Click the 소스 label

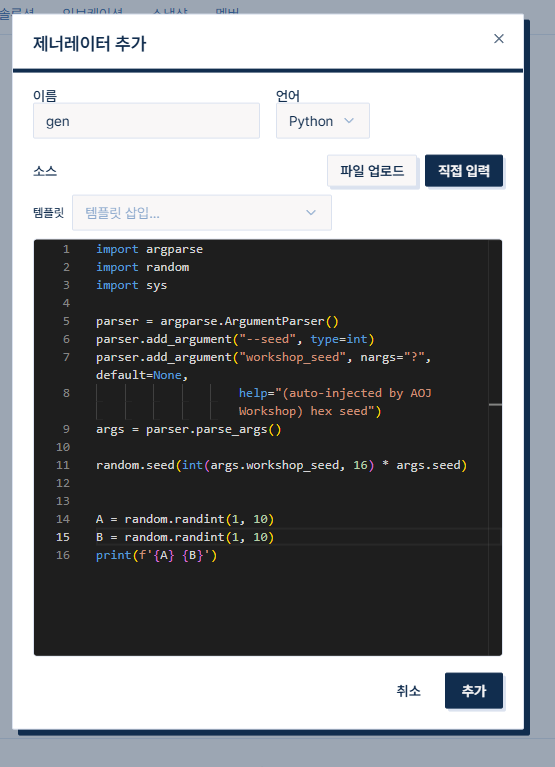45,171
